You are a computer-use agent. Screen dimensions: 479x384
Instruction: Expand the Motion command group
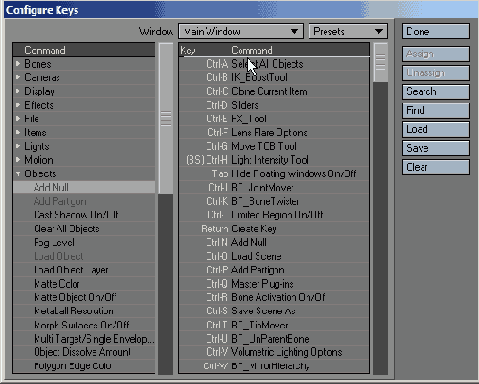point(18,160)
